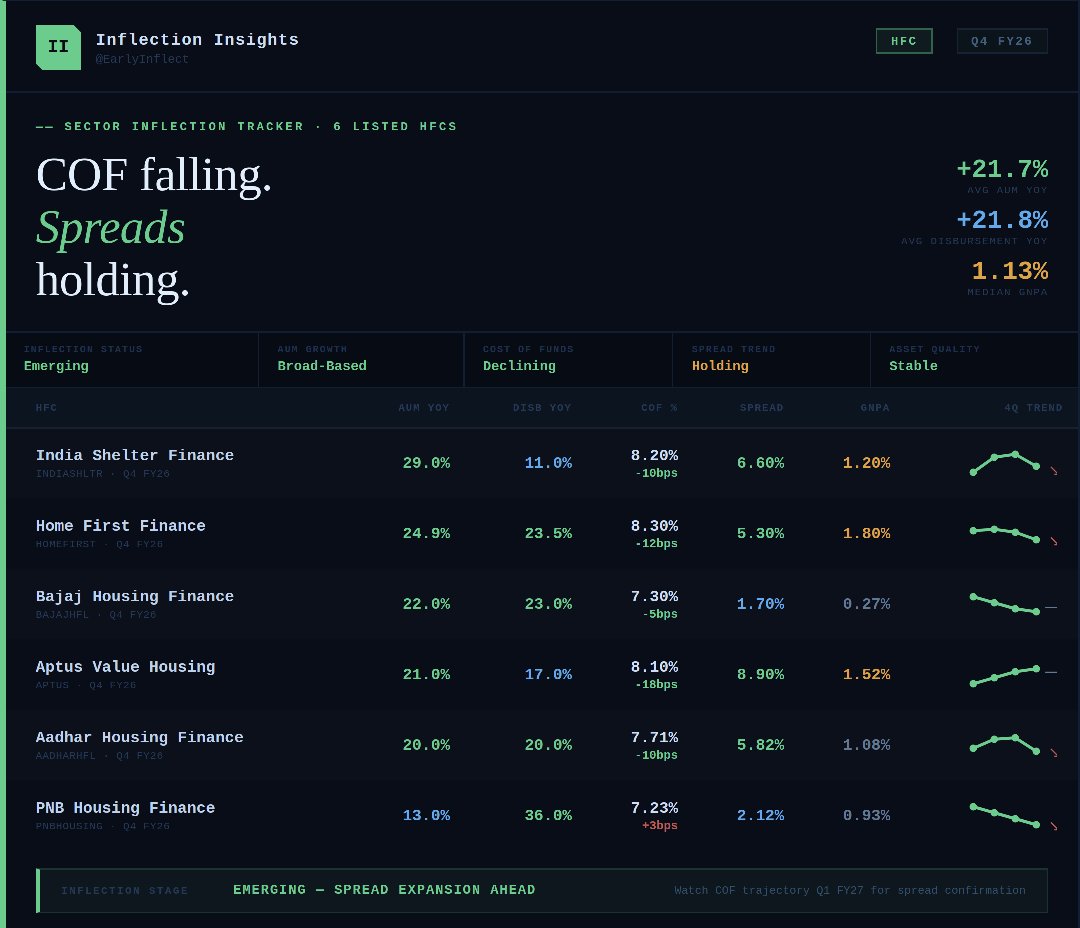
Task: Click Aptus spread 8.90% value
Action: click(760, 674)
